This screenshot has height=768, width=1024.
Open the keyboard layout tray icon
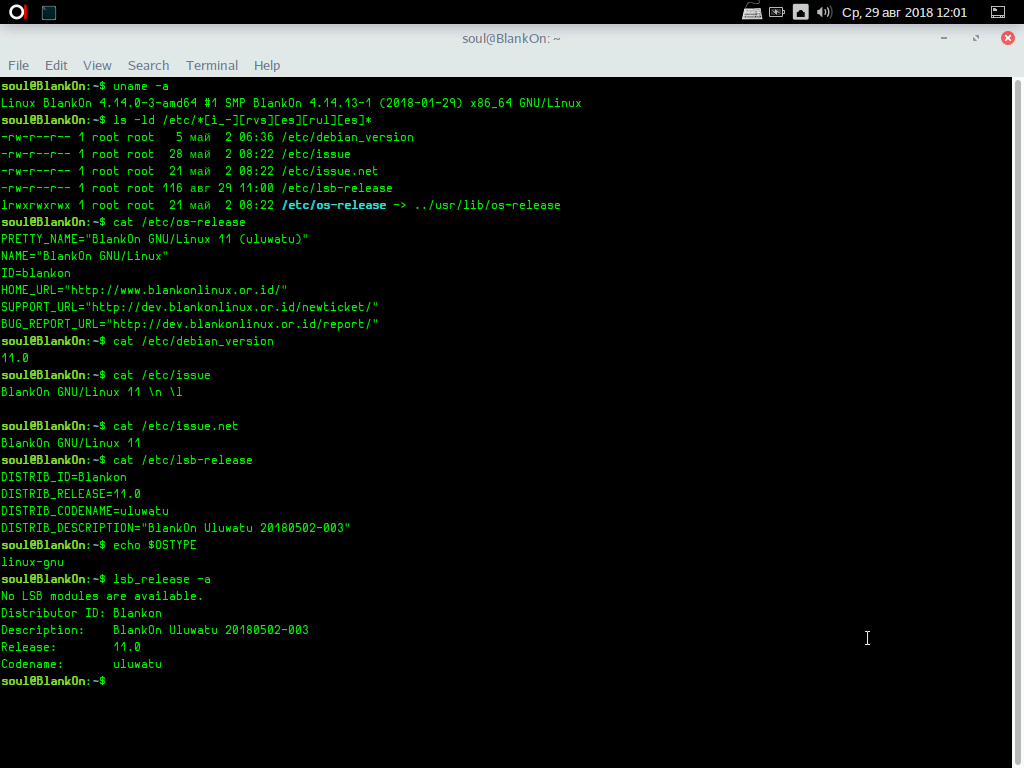[x=752, y=12]
